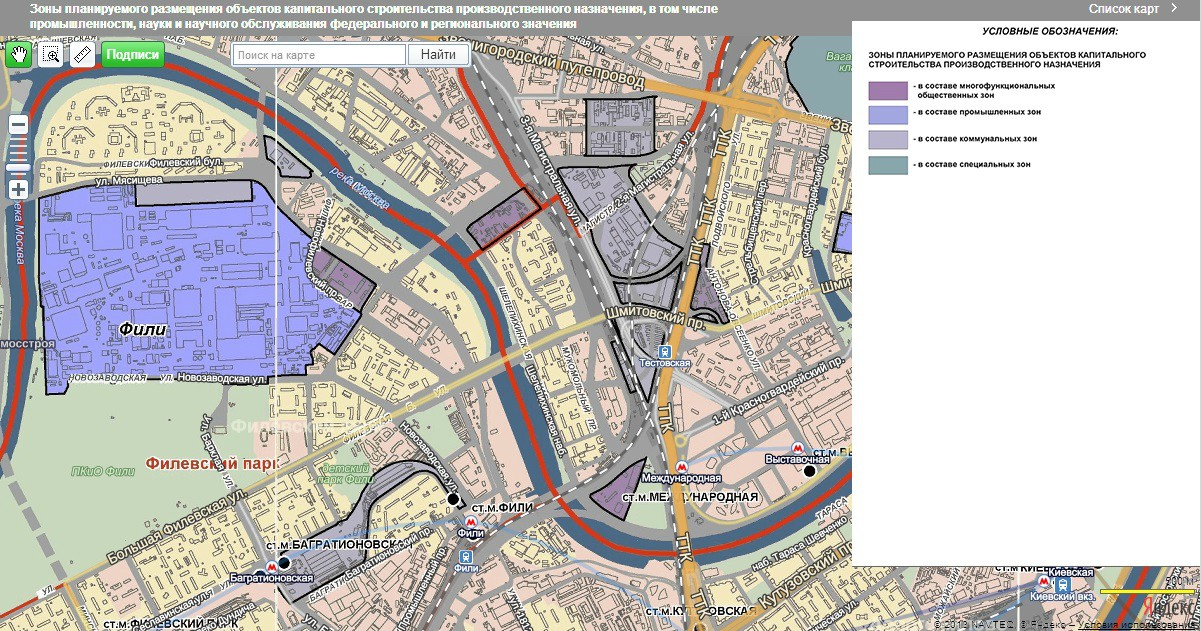Viewport: 1201px width, 631px height.
Task: Click the zoom out minus button
Action: 18,125
